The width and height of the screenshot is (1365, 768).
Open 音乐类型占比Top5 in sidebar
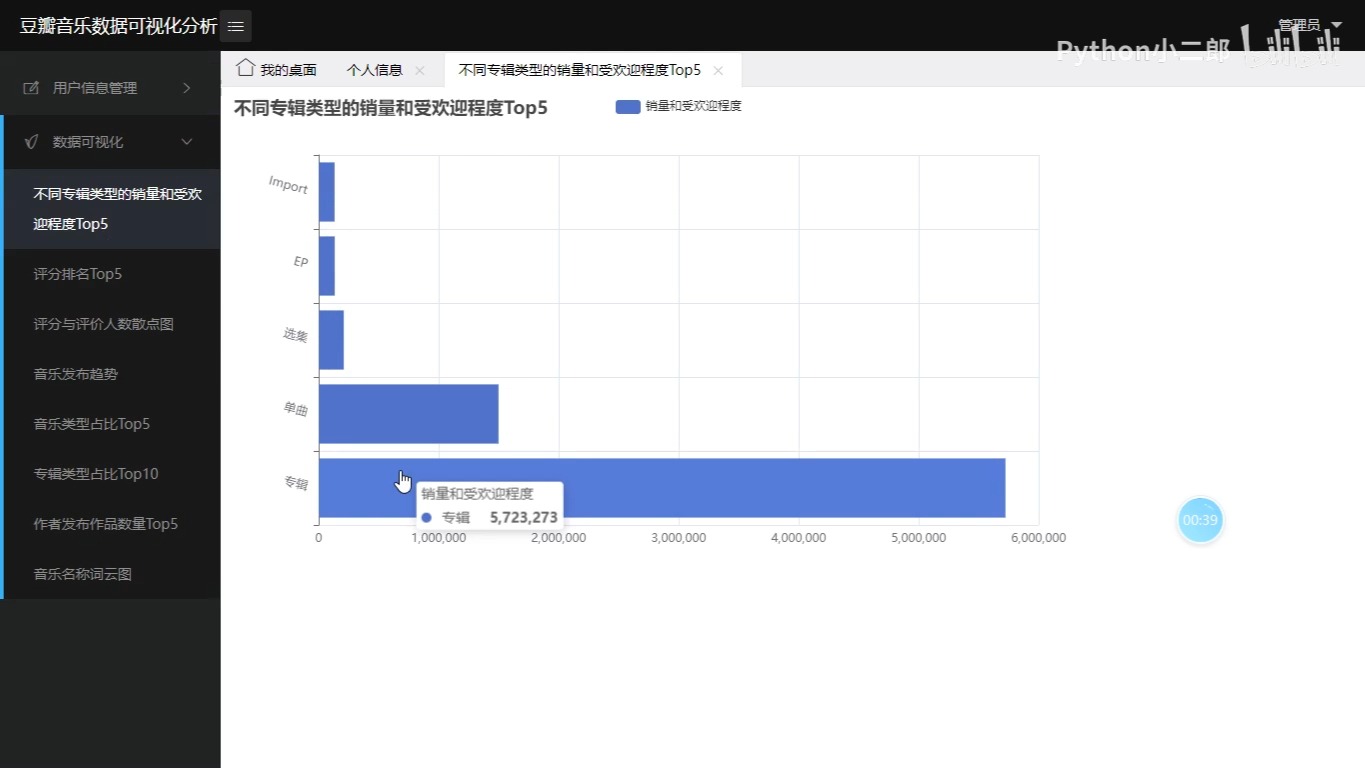pyautogui.click(x=110, y=424)
